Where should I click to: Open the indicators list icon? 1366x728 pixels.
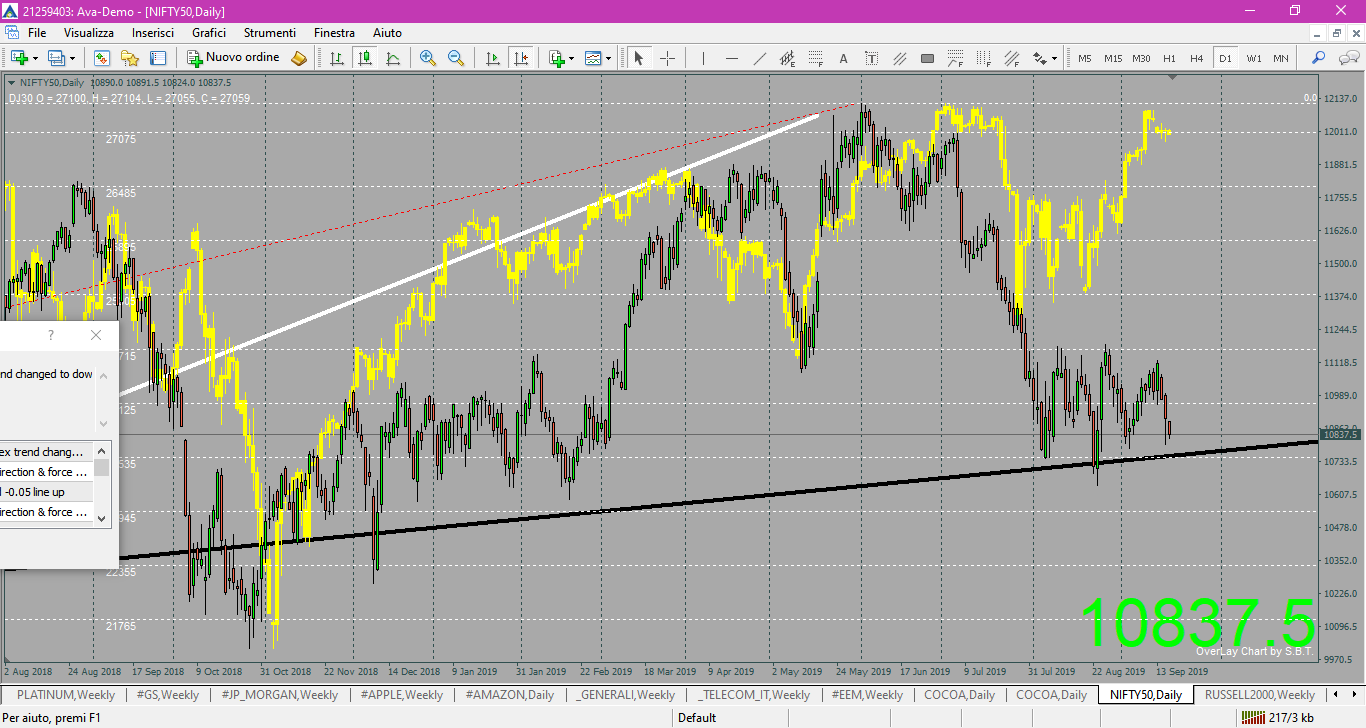[x=556, y=58]
